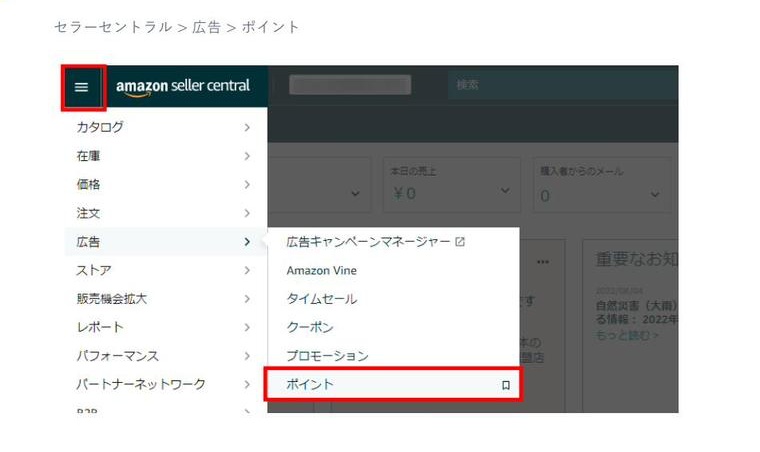Open 購入者からのメール dropdown arrow
The height and width of the screenshot is (452, 760).
pyautogui.click(x=655, y=195)
